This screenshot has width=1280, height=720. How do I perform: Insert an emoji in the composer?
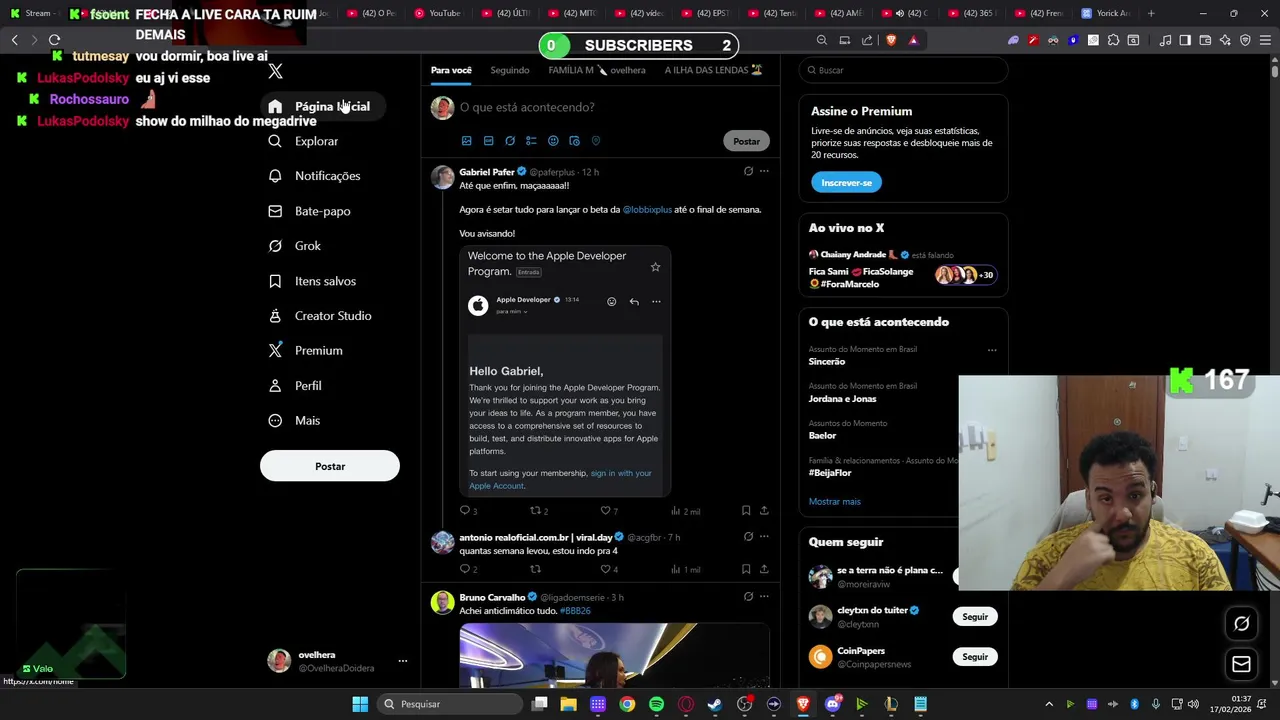click(x=553, y=141)
